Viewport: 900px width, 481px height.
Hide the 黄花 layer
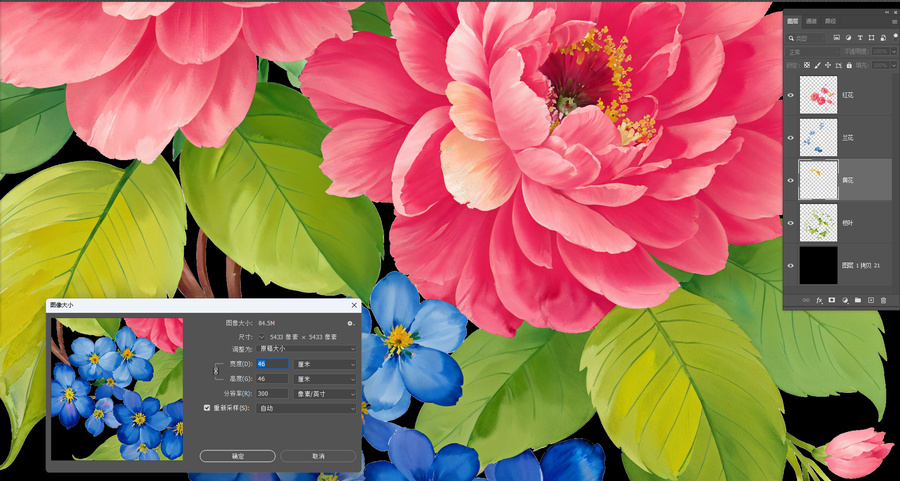click(791, 180)
